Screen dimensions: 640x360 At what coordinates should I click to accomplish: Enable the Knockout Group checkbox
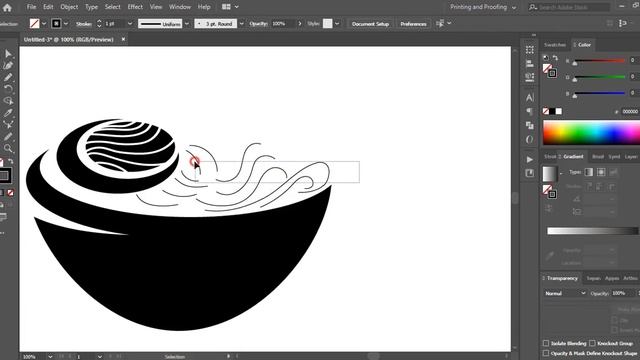(592, 343)
